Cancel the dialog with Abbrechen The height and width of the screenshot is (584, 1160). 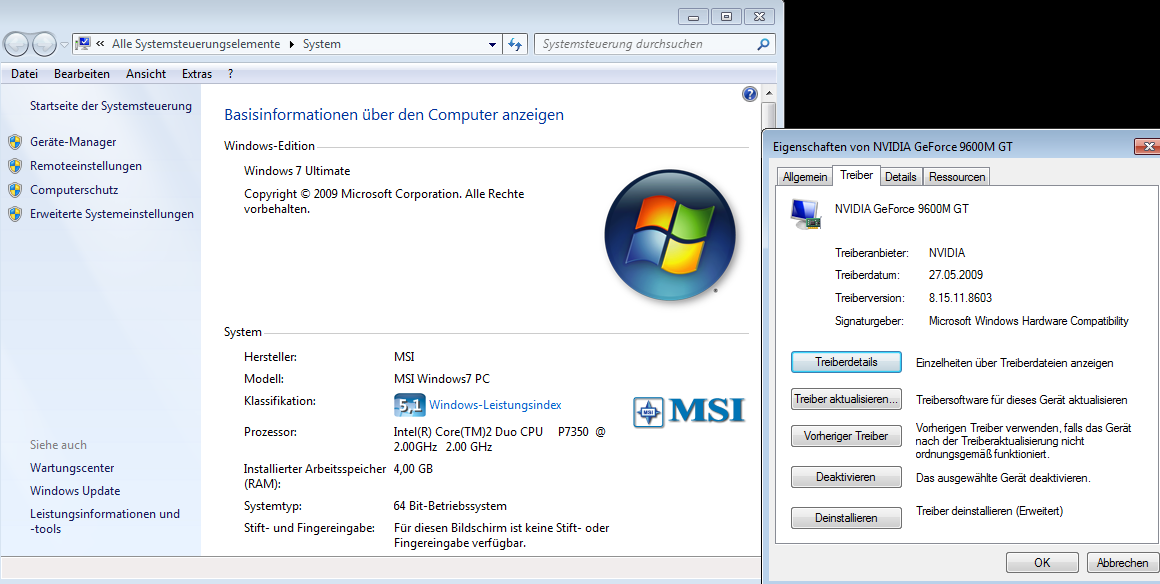pos(1122,563)
